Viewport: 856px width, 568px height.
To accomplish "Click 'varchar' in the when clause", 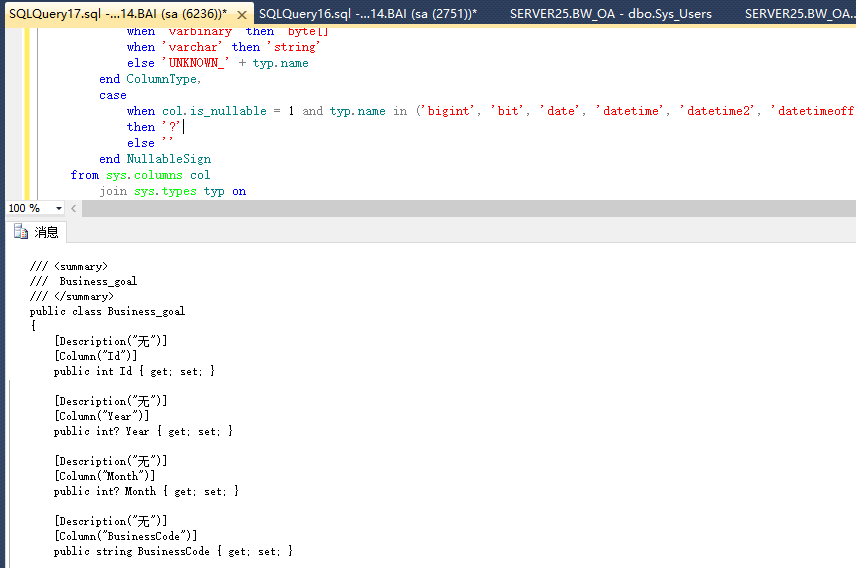I will click(192, 47).
